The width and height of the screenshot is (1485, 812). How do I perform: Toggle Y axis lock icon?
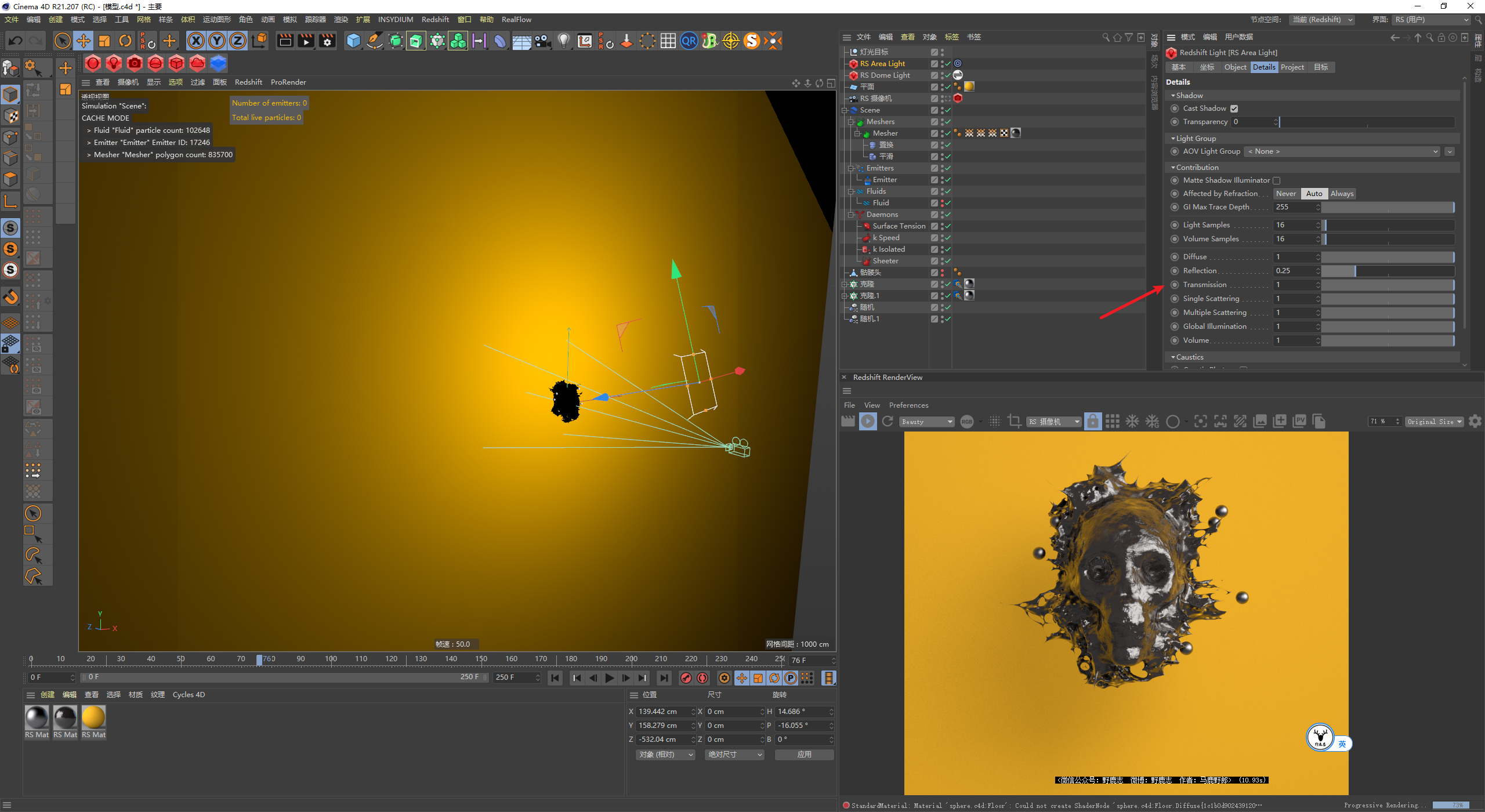(x=217, y=41)
